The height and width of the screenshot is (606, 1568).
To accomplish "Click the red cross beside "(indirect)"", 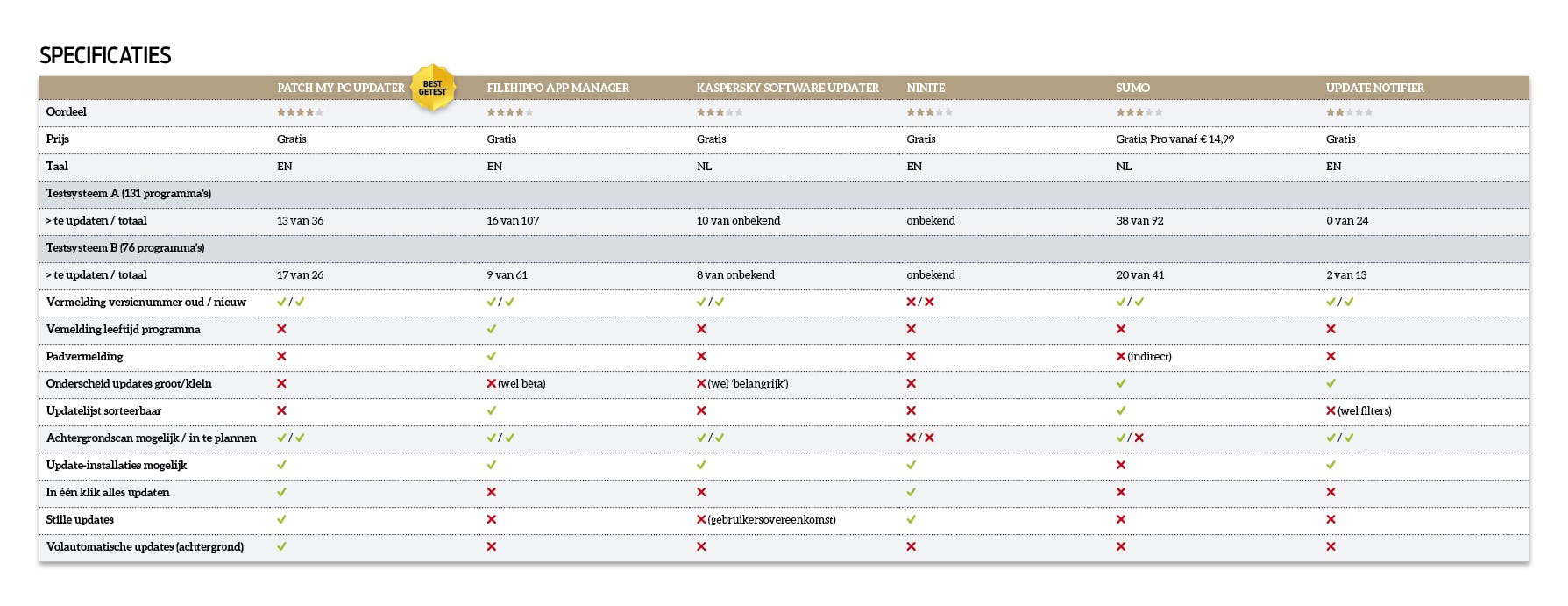I will [x=1121, y=356].
